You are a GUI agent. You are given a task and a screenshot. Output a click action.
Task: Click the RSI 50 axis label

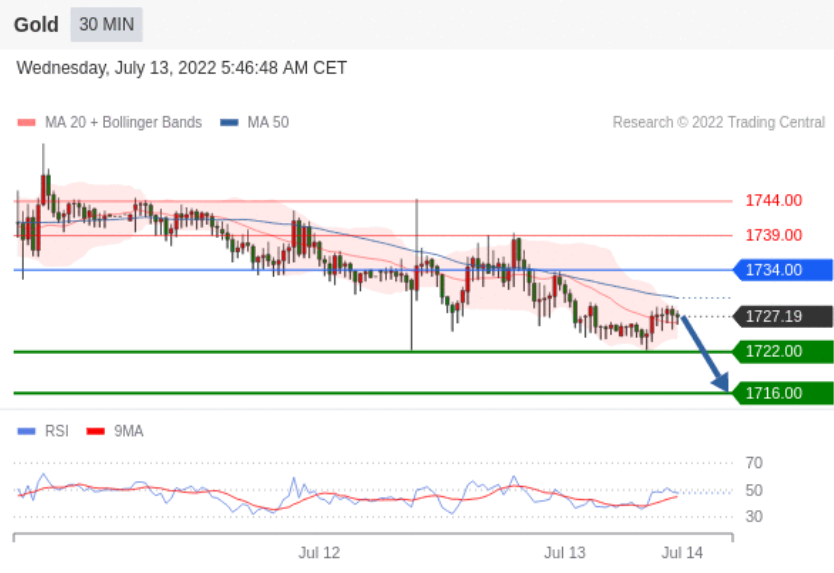pos(754,490)
